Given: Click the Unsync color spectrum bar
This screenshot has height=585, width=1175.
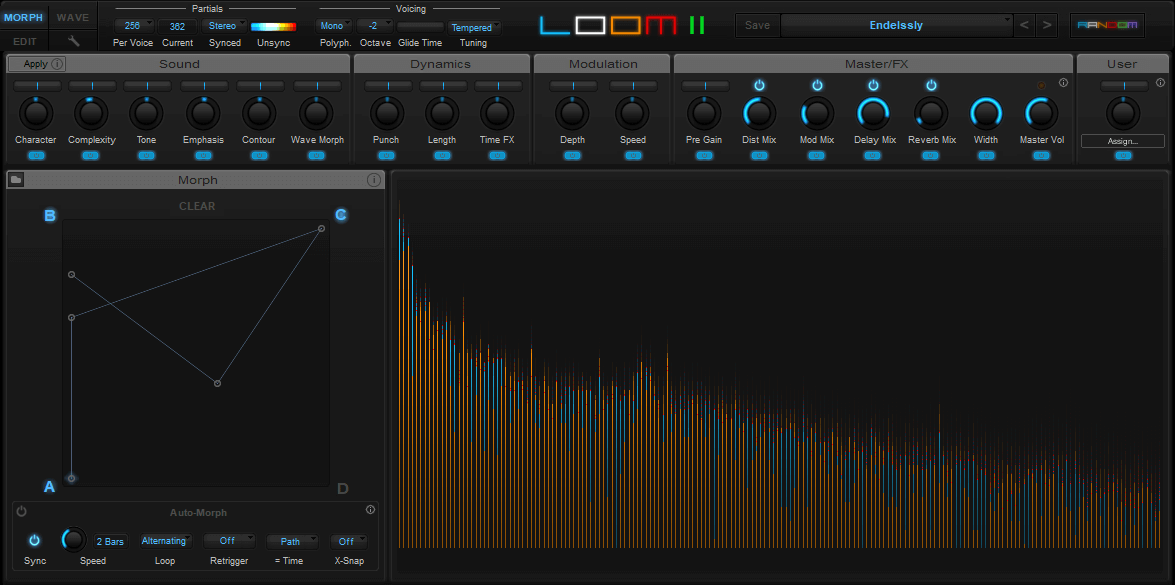Looking at the screenshot, I should pyautogui.click(x=274, y=26).
